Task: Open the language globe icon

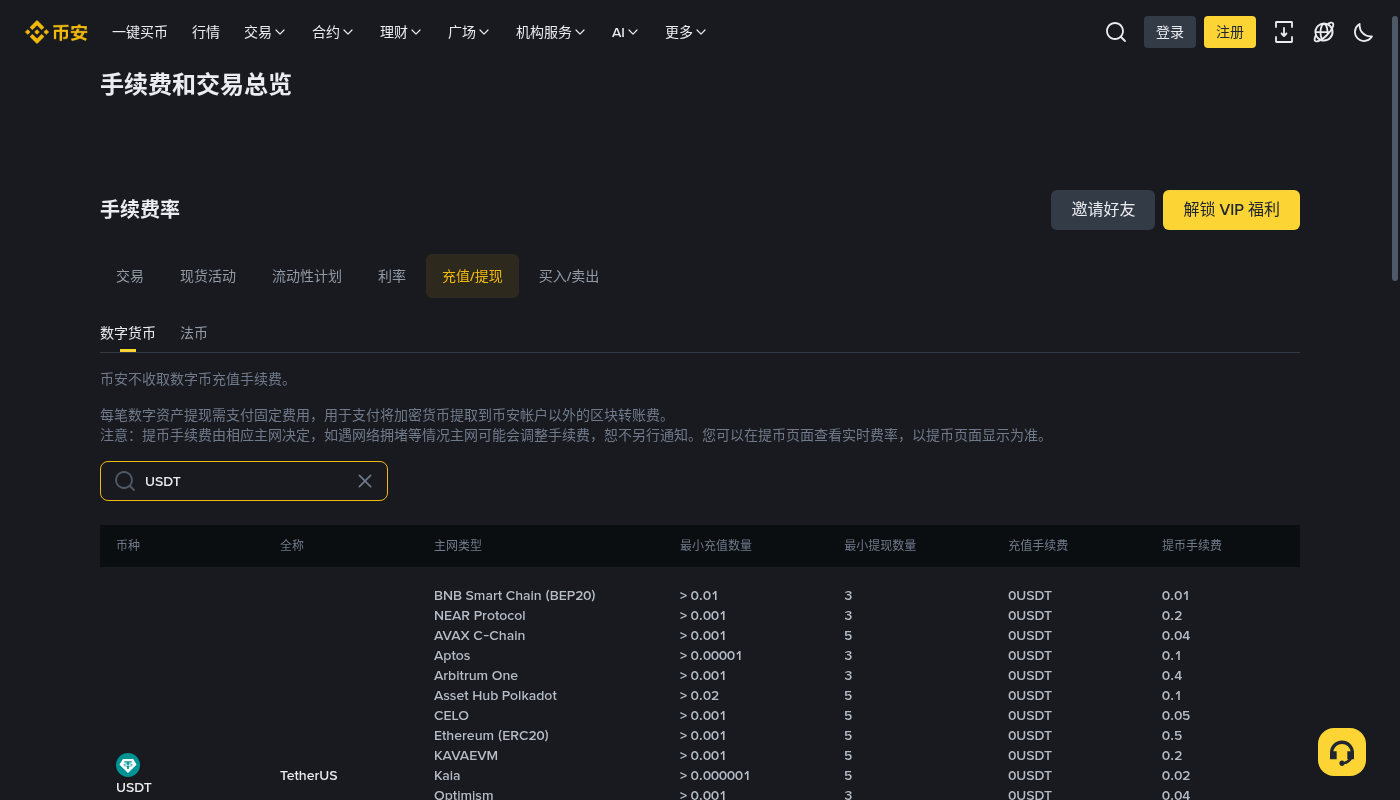Action: tap(1324, 32)
